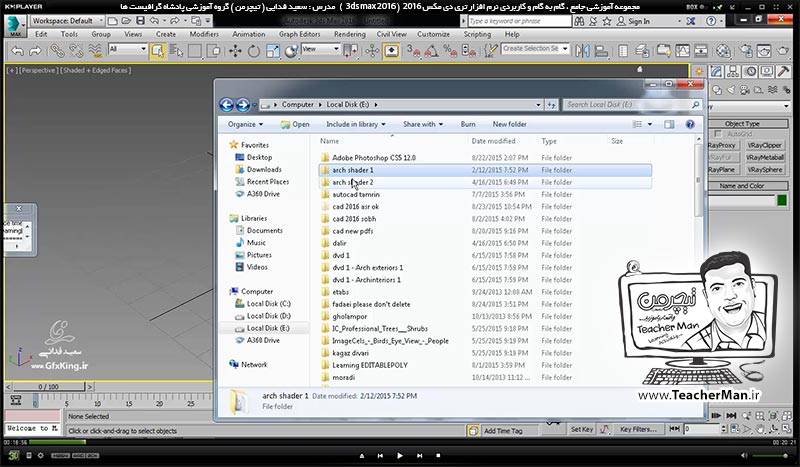This screenshot has width=800, height=467.
Task: Click the VRaySphere object button
Action: point(764,169)
